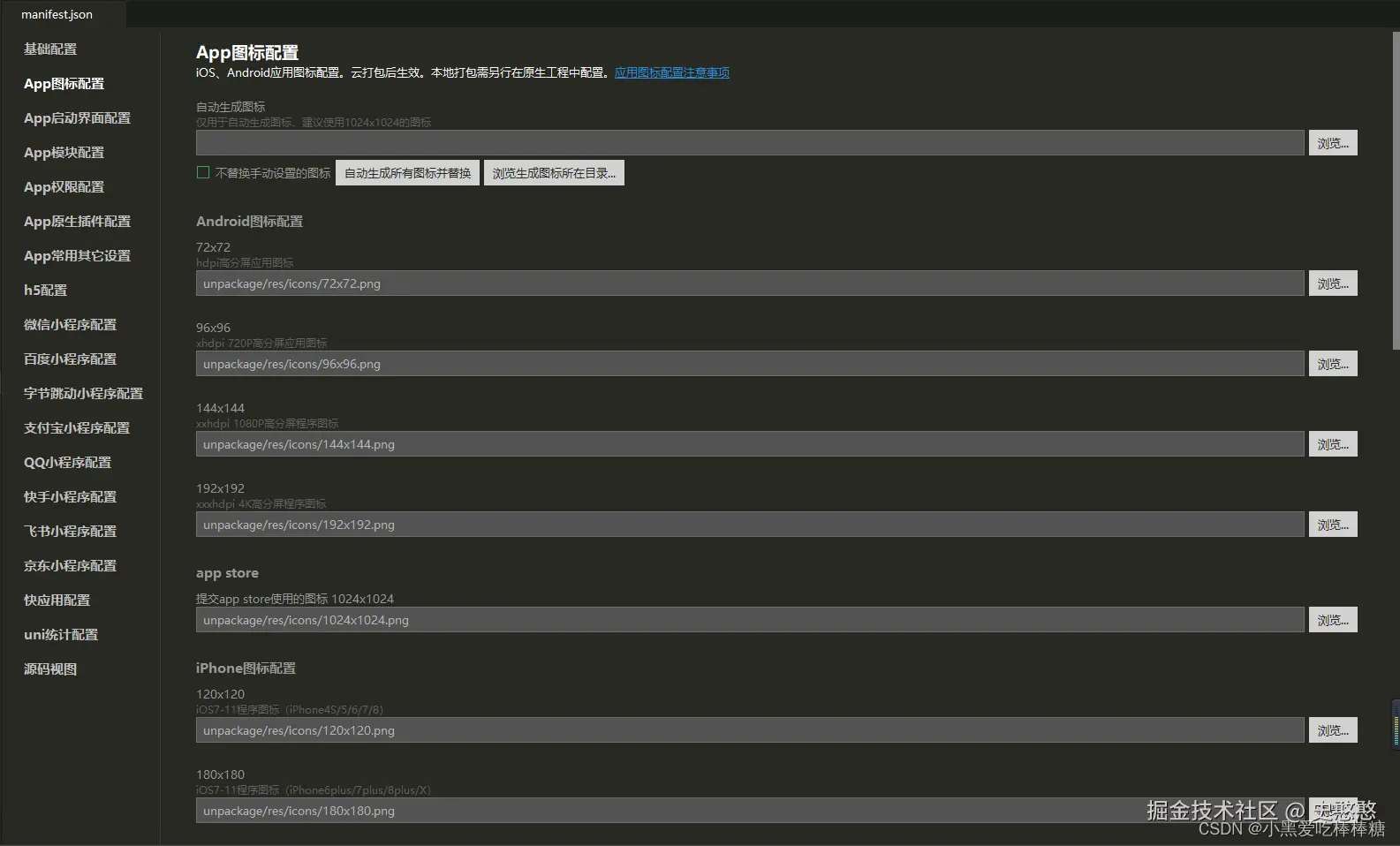The height and width of the screenshot is (846, 1400).
Task: Open 百度小程序配置 section
Action: [x=70, y=359]
